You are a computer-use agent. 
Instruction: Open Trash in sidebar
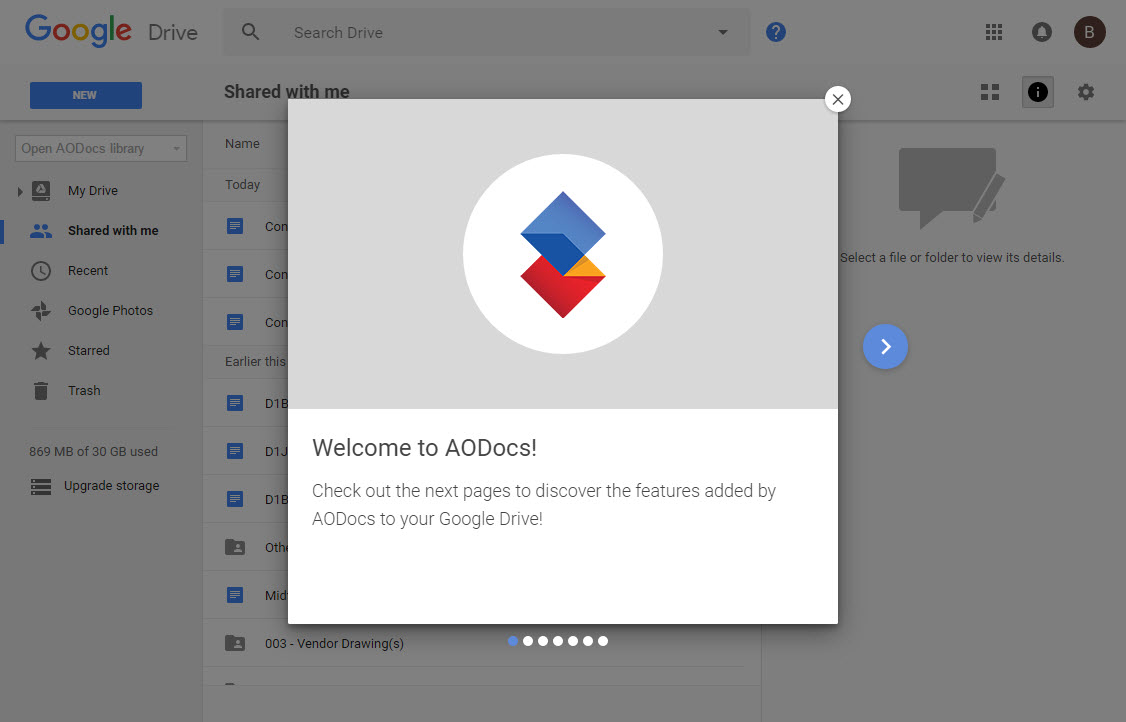(84, 391)
